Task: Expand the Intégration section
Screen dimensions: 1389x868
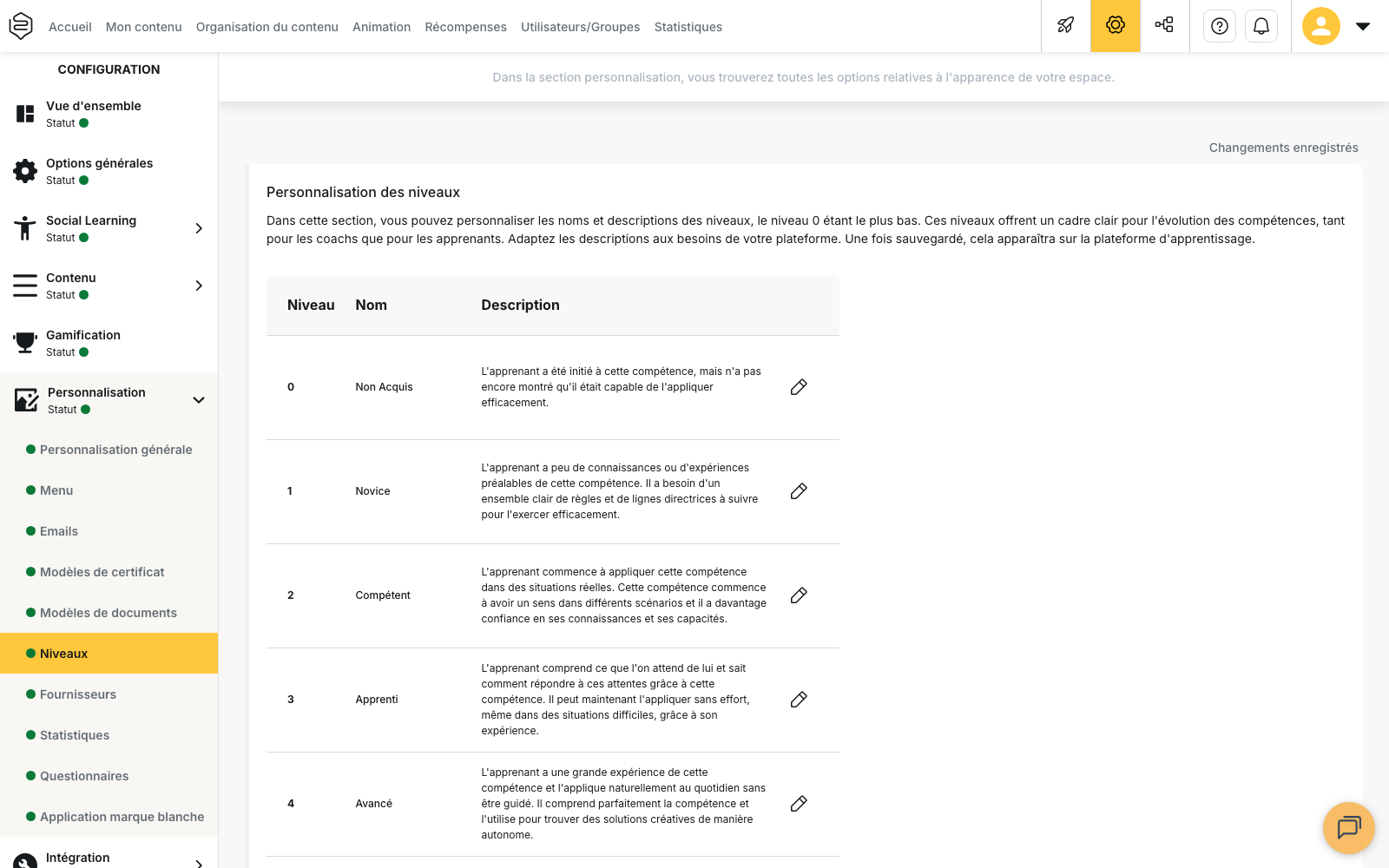Action: point(199,863)
